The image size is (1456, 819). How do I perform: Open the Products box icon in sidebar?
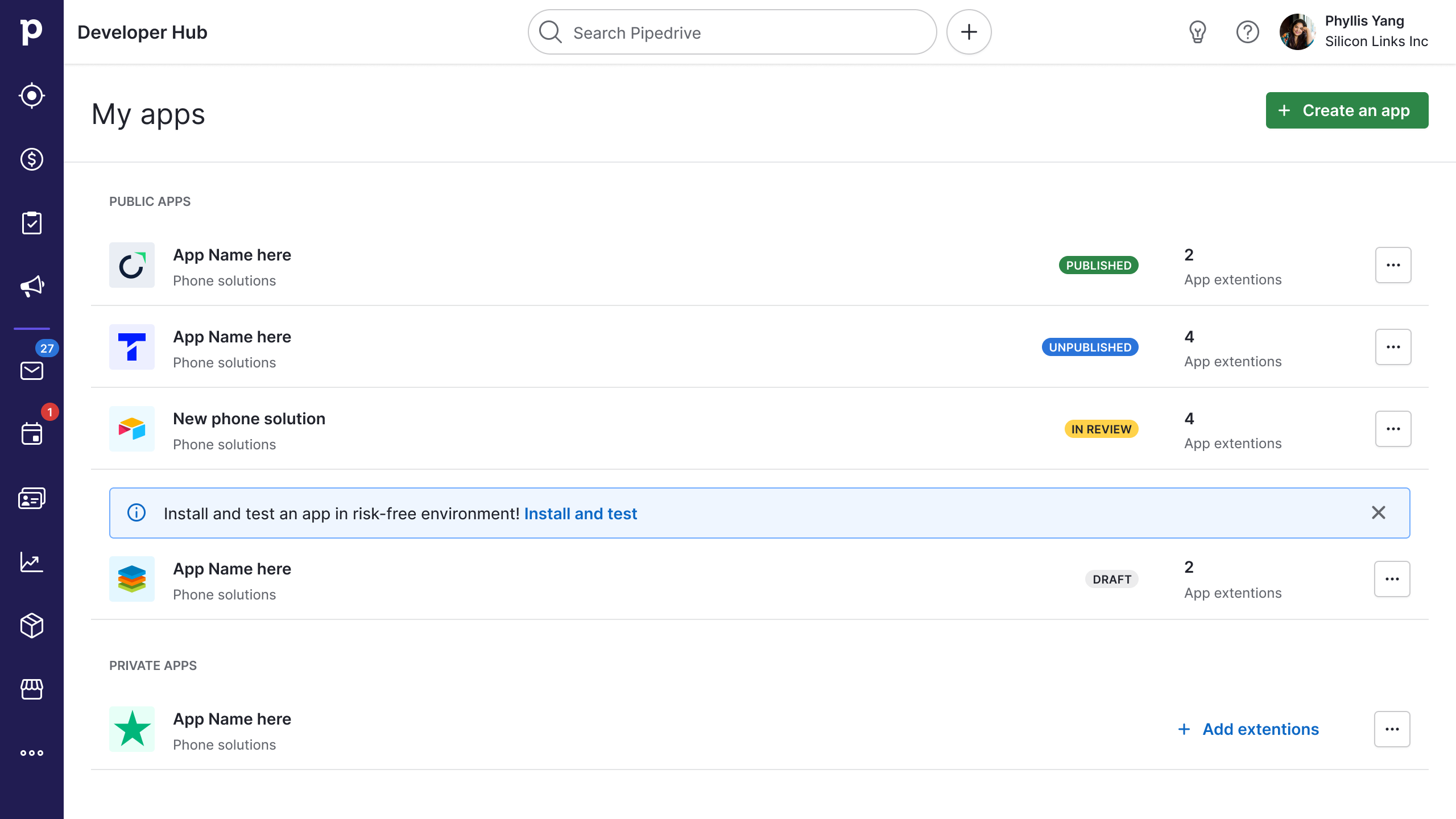click(31, 626)
